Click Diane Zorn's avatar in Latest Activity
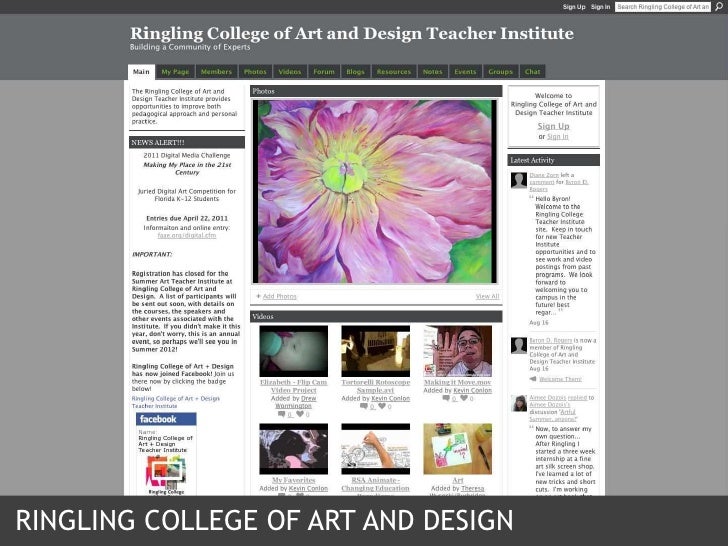Viewport: 728px width, 546px height. [519, 180]
